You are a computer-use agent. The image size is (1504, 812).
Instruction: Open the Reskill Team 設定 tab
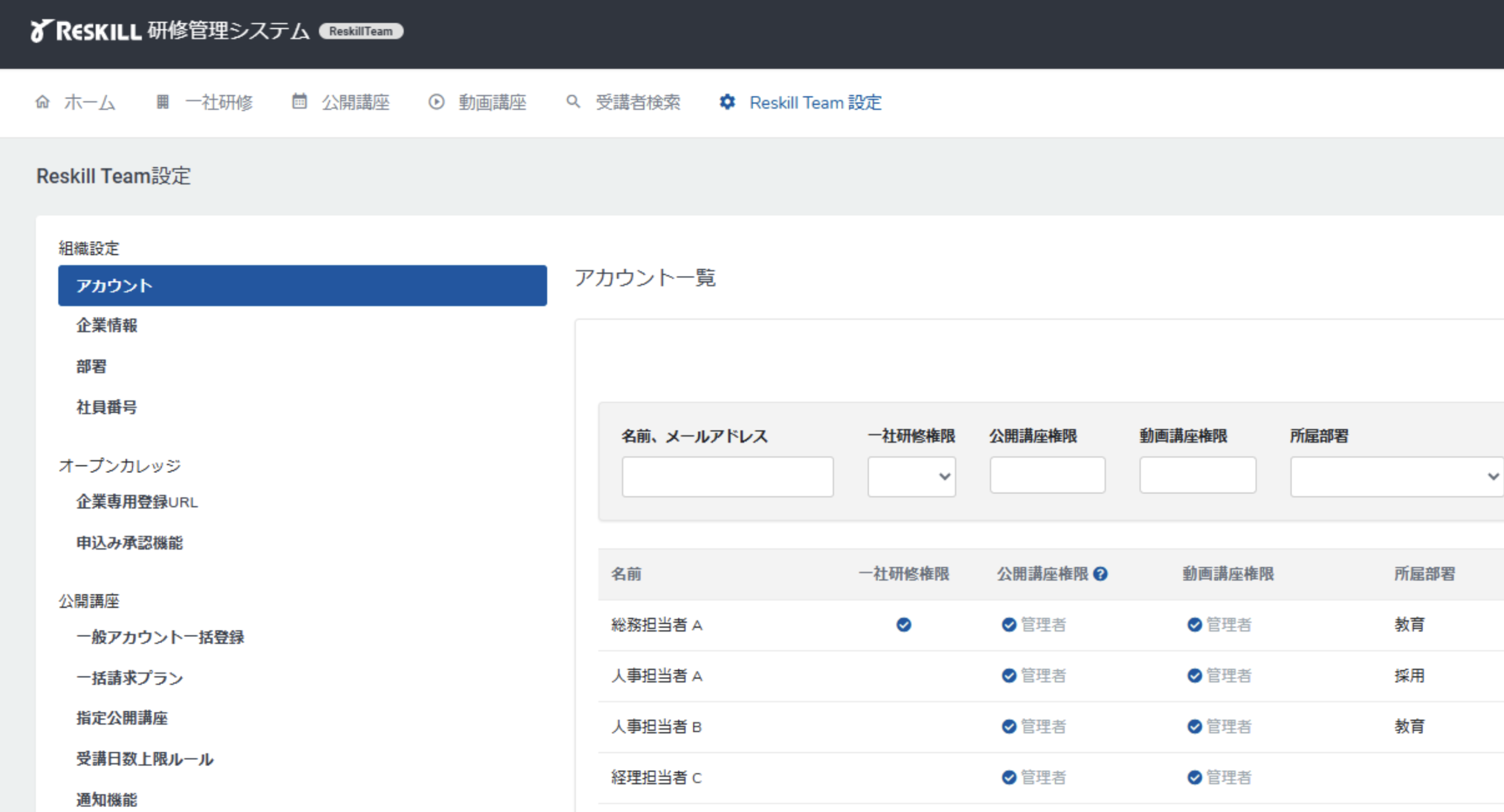[x=815, y=103]
